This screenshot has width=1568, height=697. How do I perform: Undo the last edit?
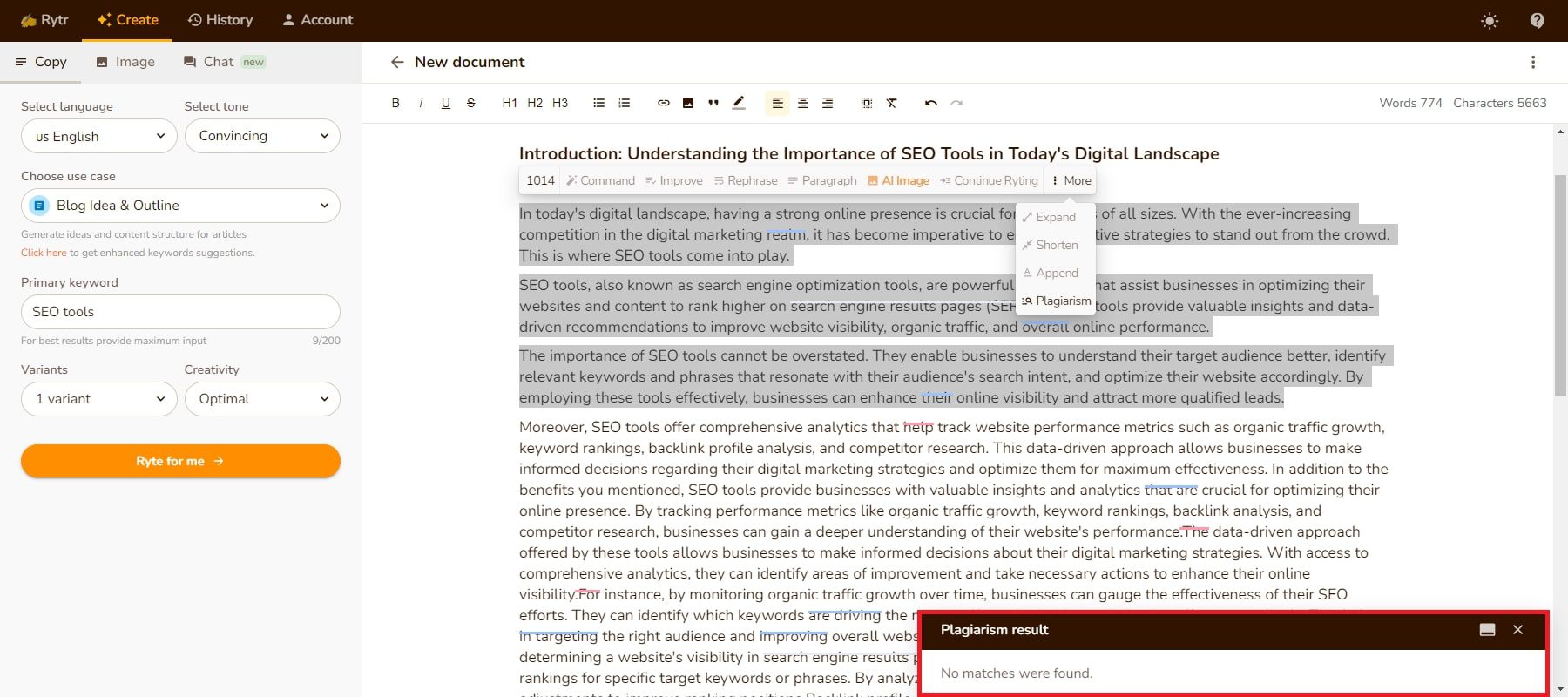click(930, 103)
